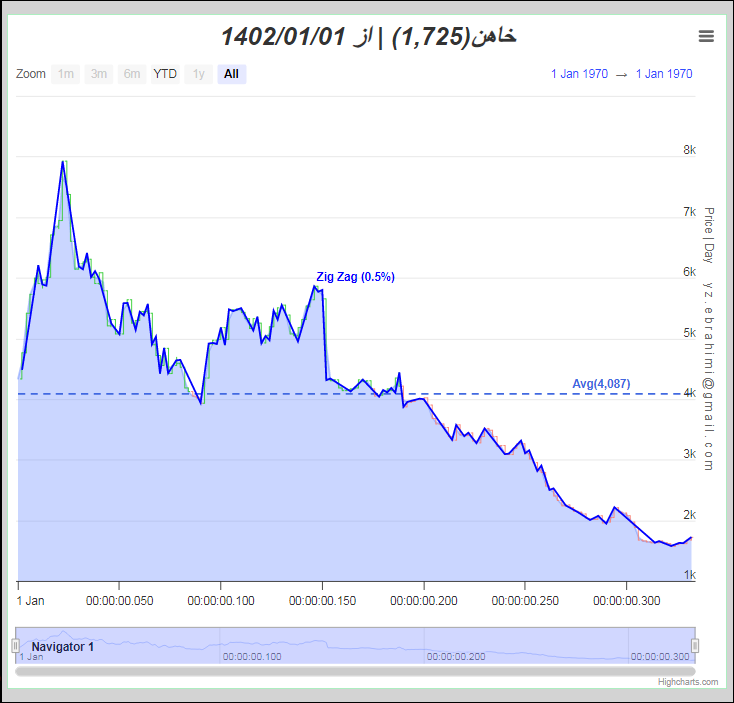Click the 00:00:00.050 x-axis label

[119, 601]
